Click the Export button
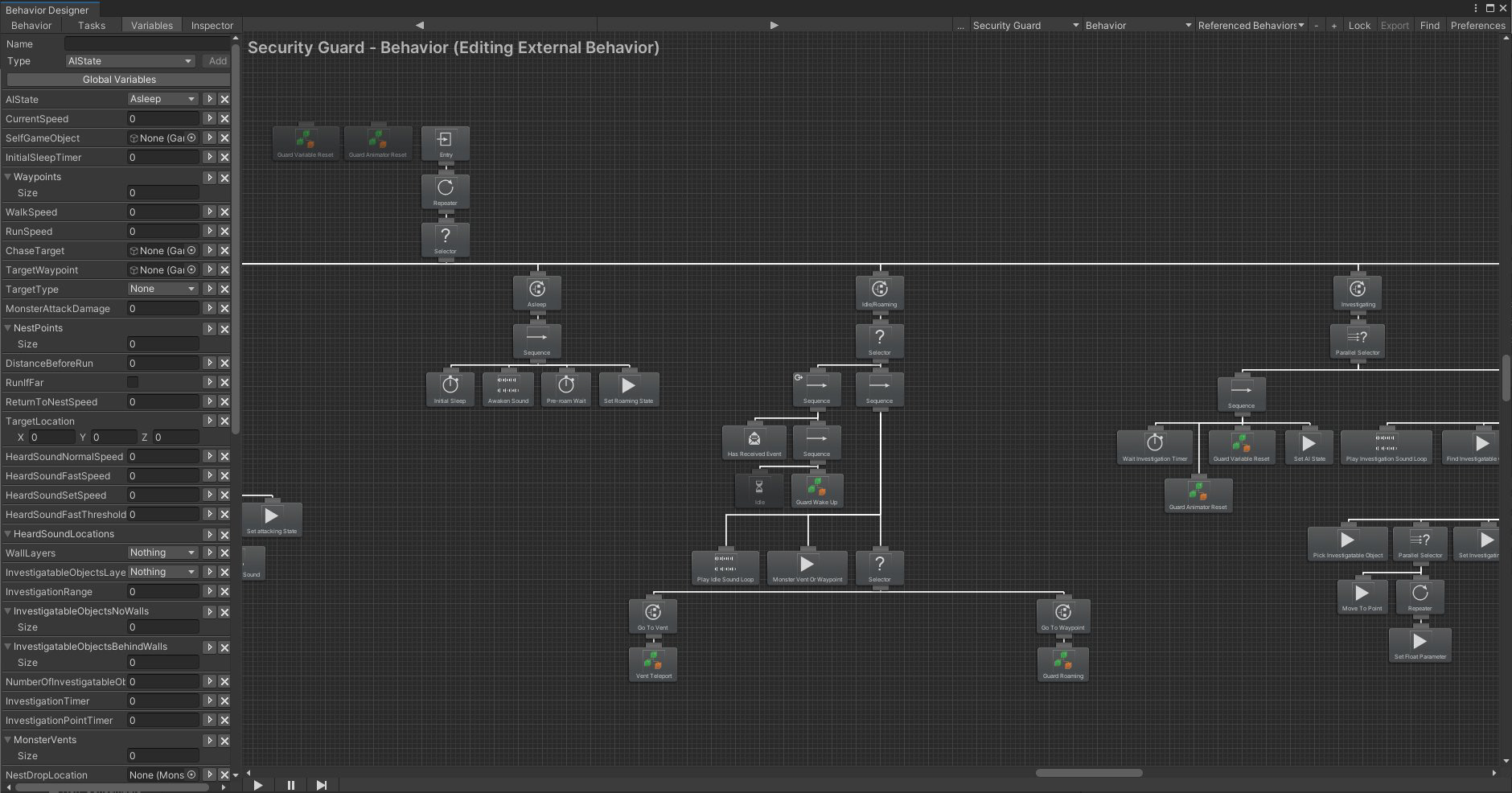 click(x=1395, y=26)
